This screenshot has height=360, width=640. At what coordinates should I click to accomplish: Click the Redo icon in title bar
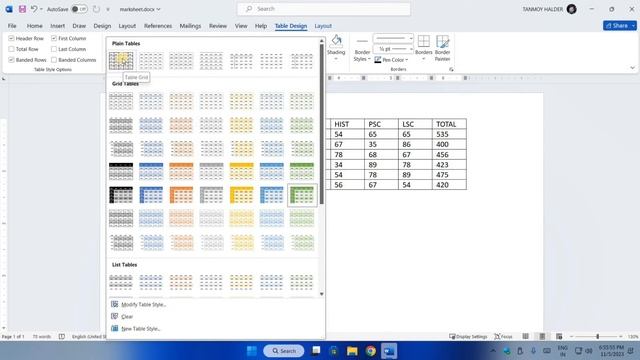(x=96, y=9)
